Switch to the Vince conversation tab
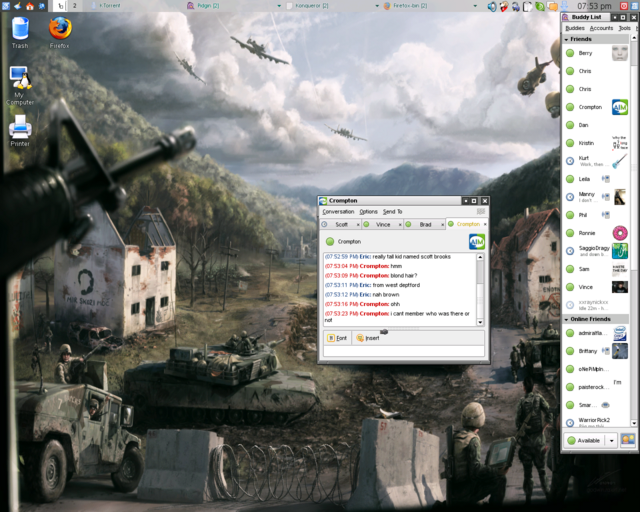Screen dimensions: 640x512 pos(383,225)
